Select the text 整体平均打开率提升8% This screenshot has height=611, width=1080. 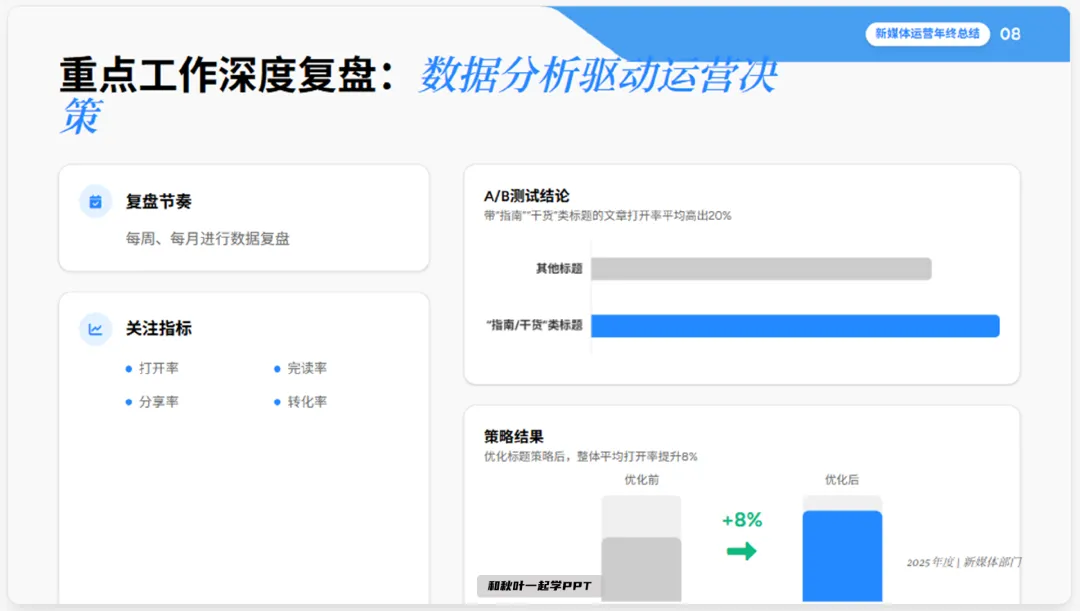(x=637, y=457)
